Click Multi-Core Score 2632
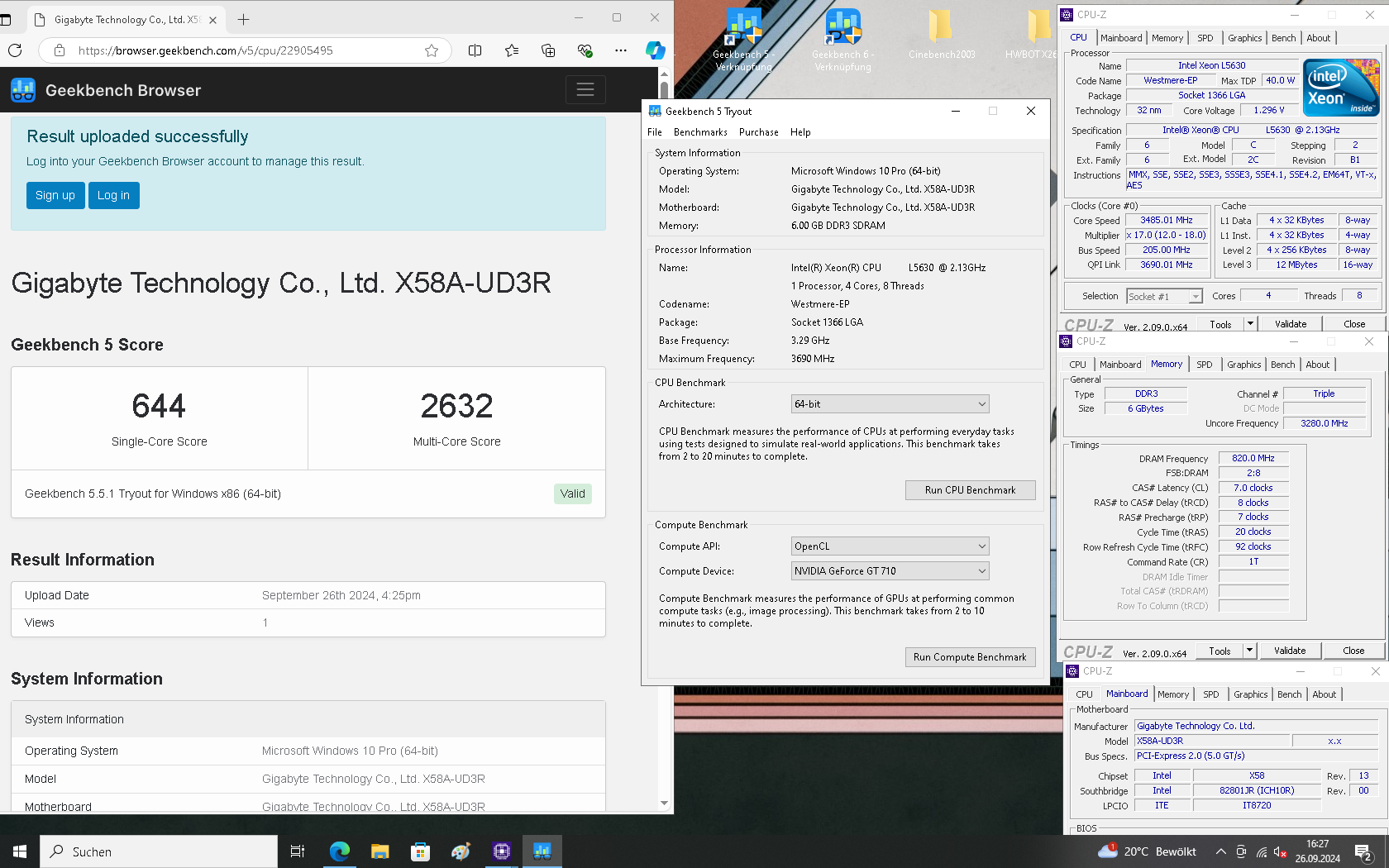1389x868 pixels. (456, 406)
